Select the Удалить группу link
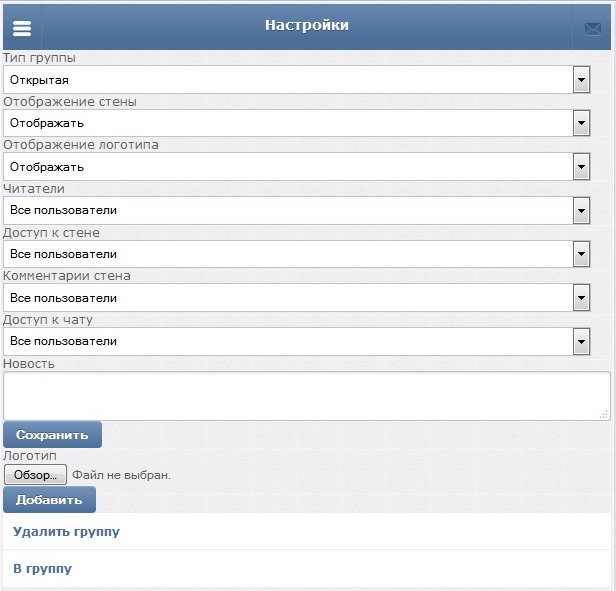 tap(66, 532)
